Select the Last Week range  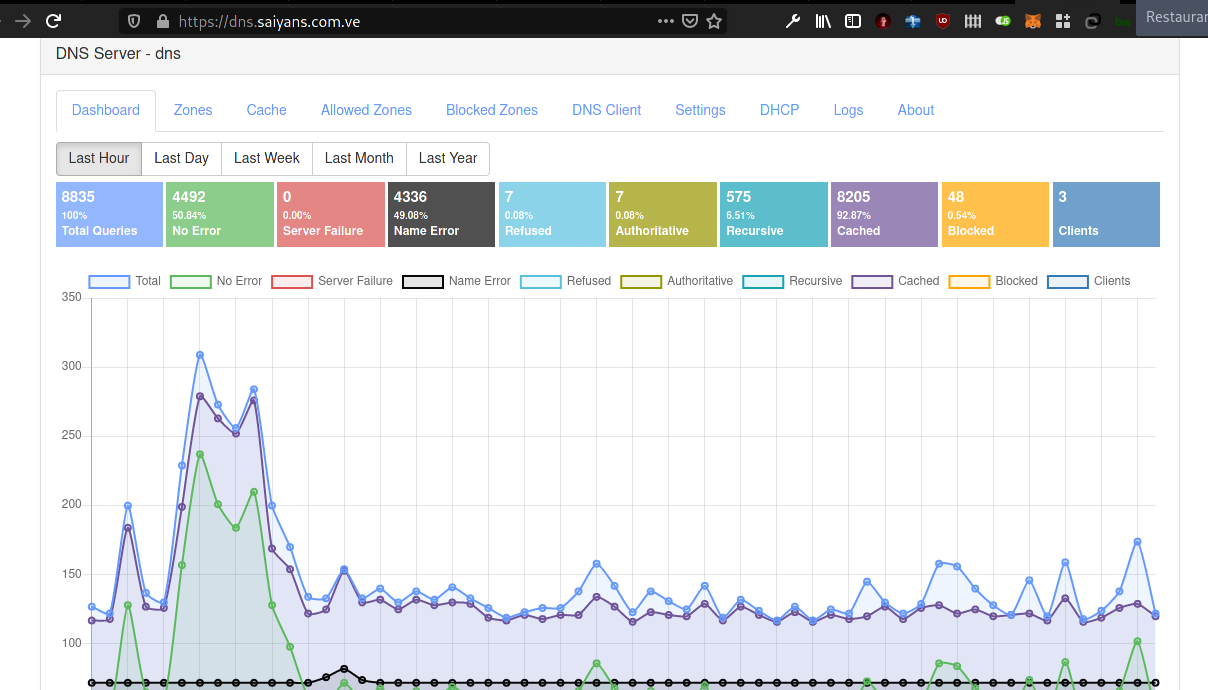pos(267,158)
